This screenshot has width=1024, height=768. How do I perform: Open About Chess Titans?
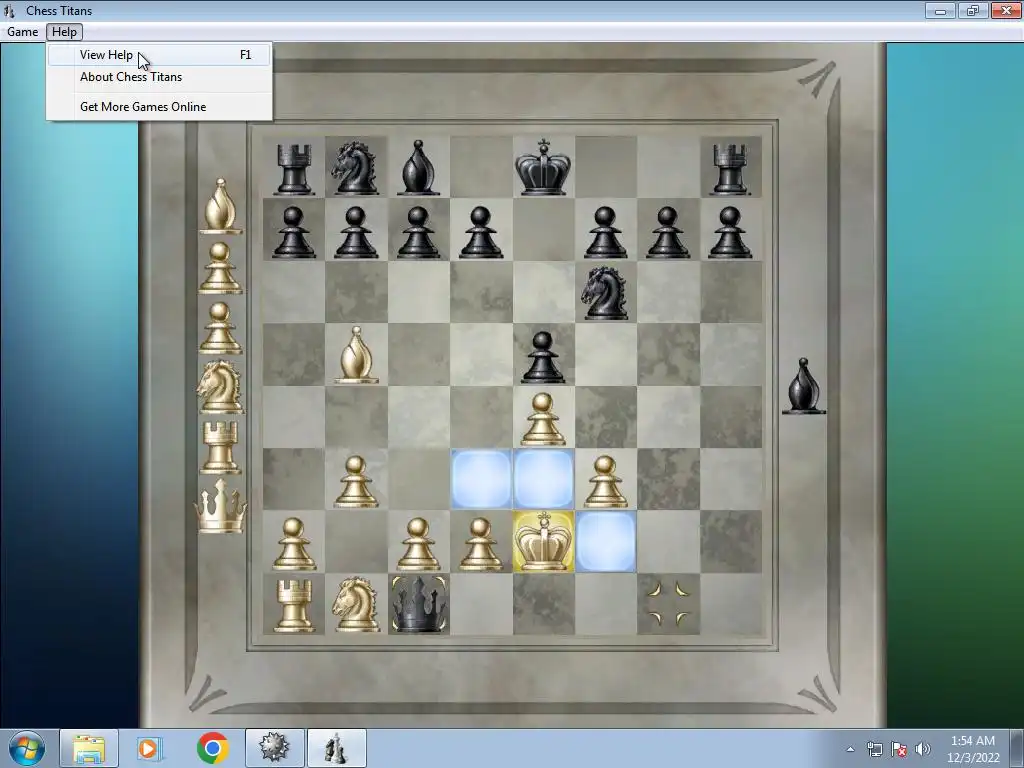point(159,77)
